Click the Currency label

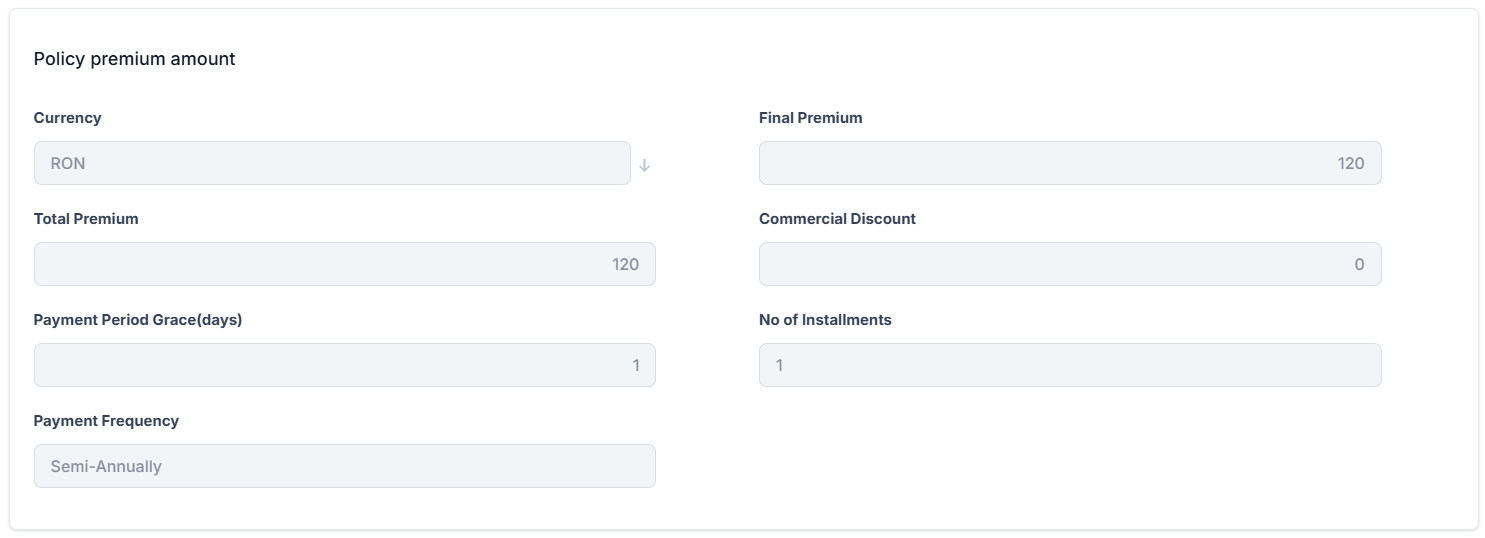point(67,118)
